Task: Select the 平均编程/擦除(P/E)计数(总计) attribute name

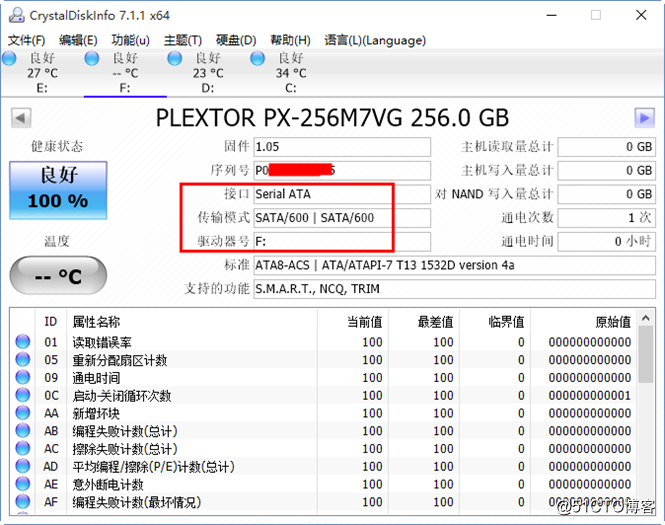Action: pos(153,467)
